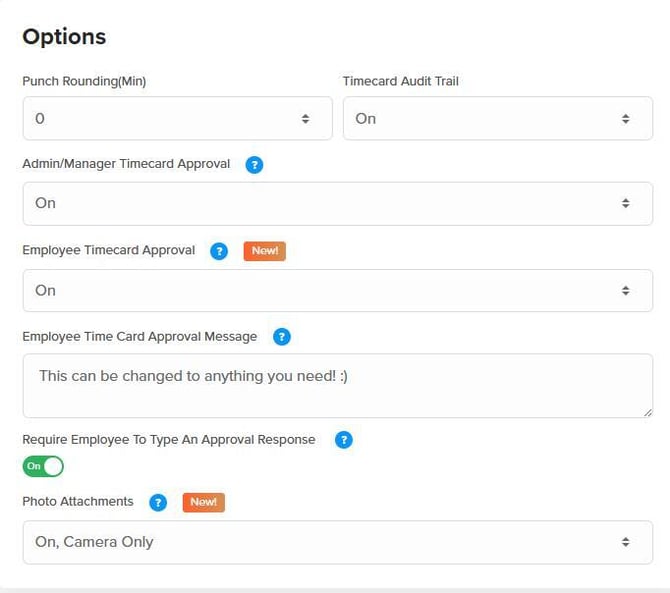The image size is (670, 593).
Task: Click help icon for Require Employee Approval Response
Action: click(343, 440)
